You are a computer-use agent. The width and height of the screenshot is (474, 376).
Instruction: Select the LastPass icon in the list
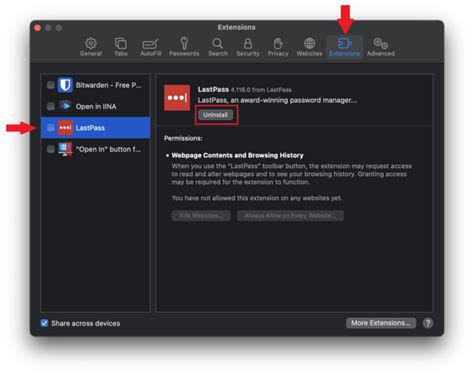(x=65, y=128)
